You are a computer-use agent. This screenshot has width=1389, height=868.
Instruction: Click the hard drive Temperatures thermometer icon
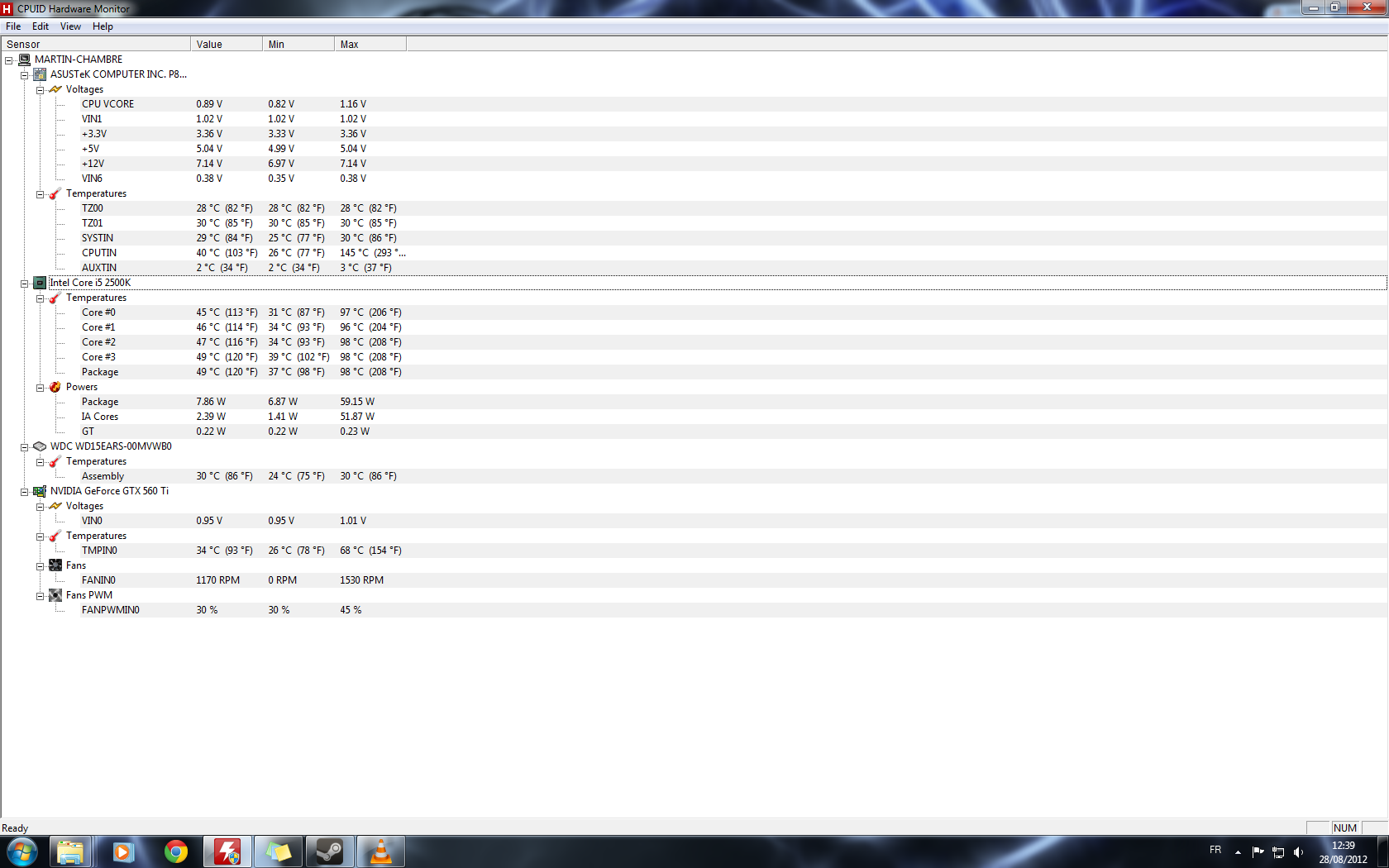[55, 461]
